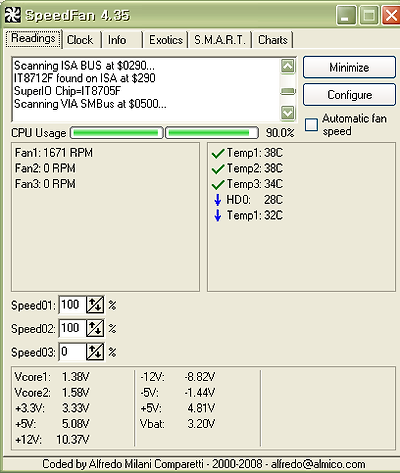Click the log box scroll up arrow
This screenshot has height=473, width=400.
point(288,66)
